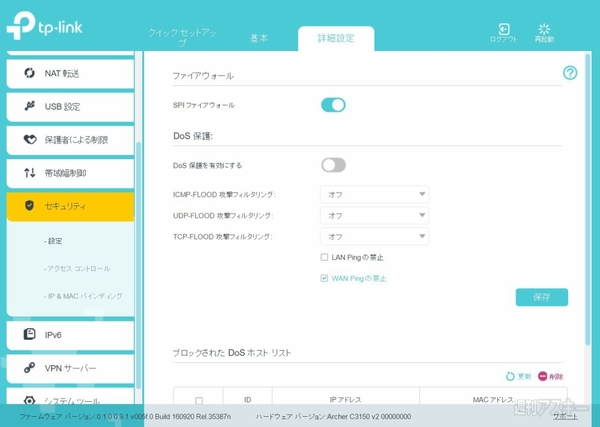Tick the select-all checkbox in table header
This screenshot has height=427, width=600.
[x=199, y=400]
